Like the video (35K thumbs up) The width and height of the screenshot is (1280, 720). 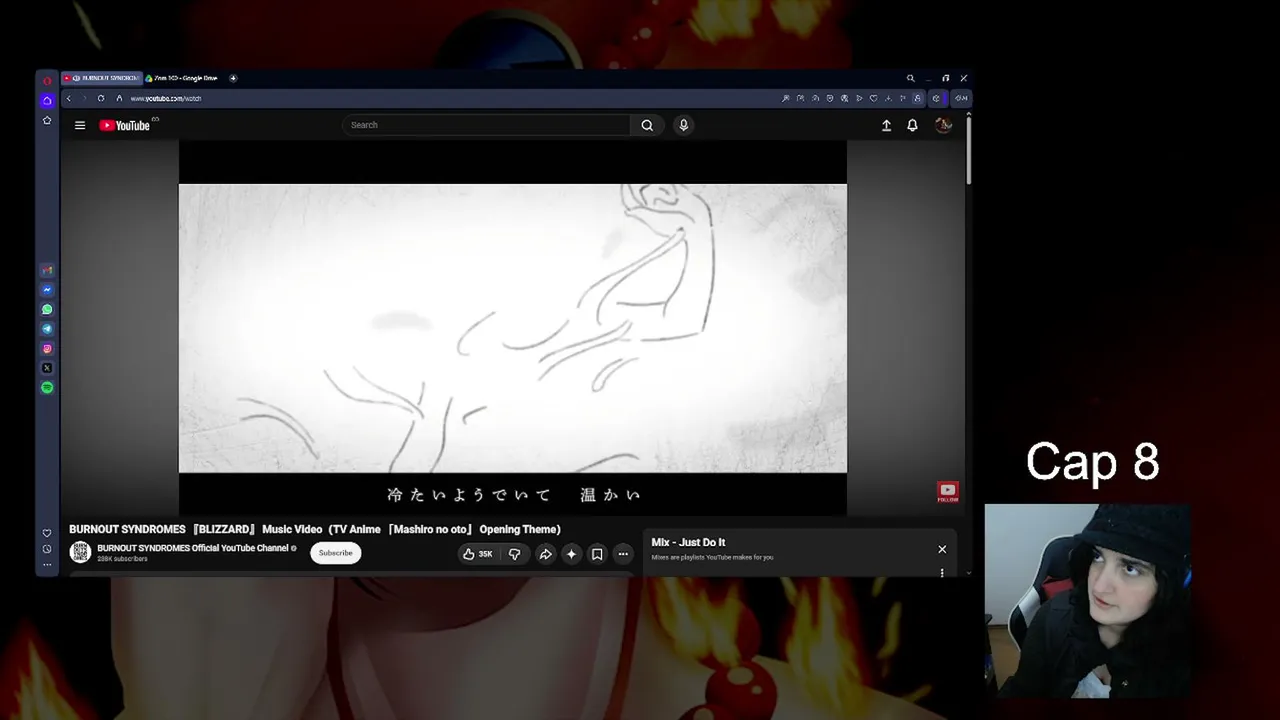[x=477, y=553]
